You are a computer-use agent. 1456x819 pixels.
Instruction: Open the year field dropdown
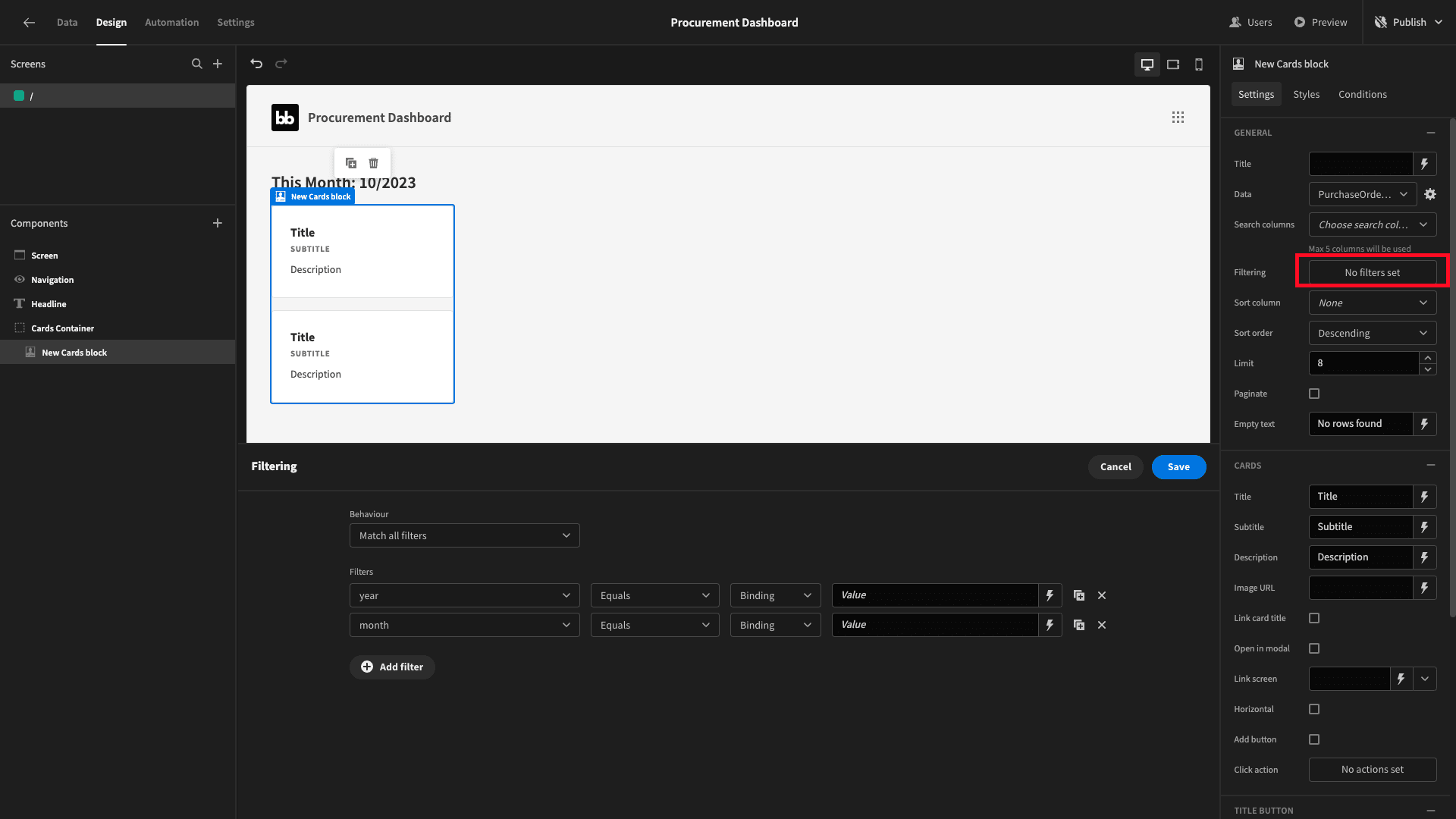click(465, 595)
